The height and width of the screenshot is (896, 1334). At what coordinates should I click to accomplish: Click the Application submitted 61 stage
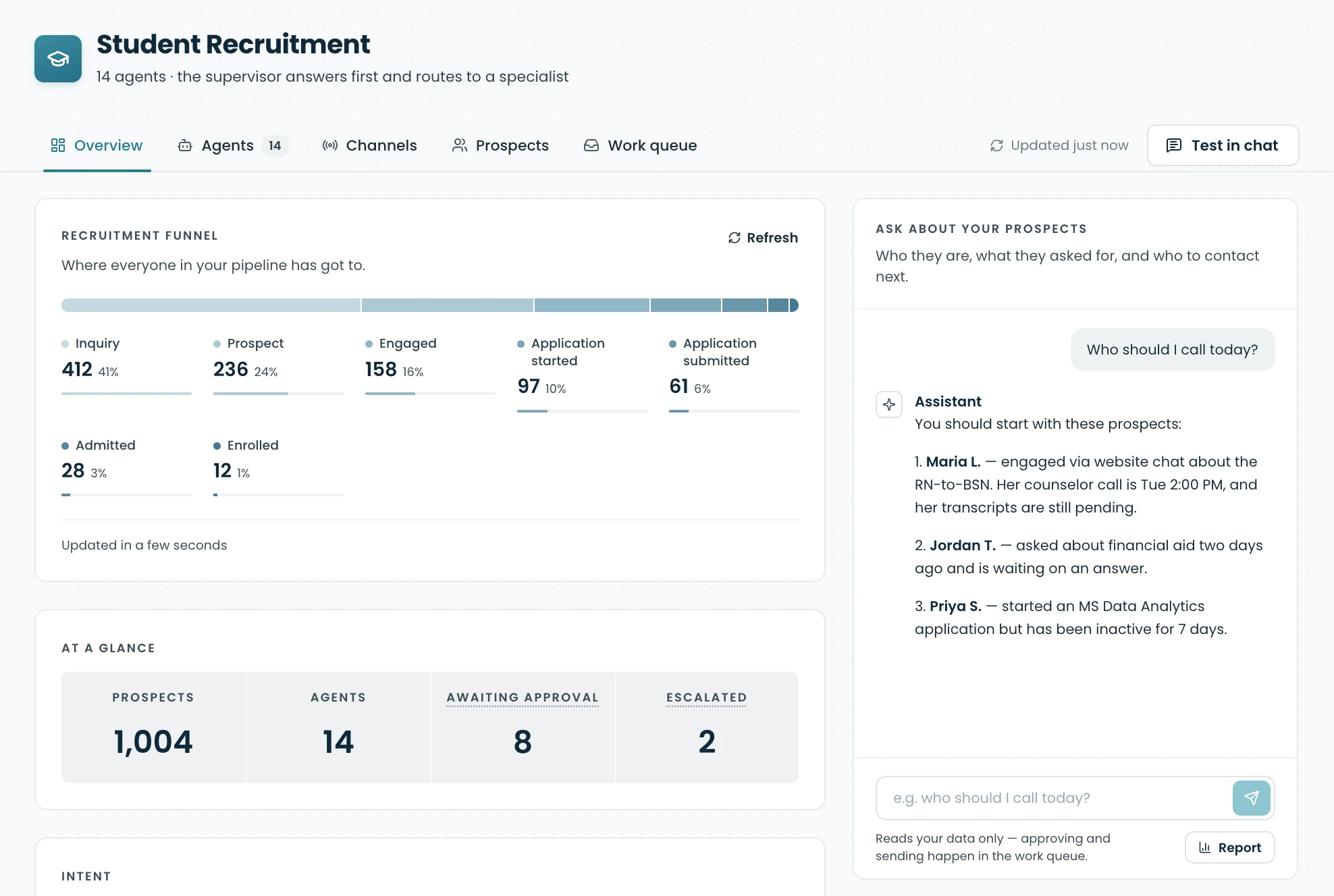point(734,373)
